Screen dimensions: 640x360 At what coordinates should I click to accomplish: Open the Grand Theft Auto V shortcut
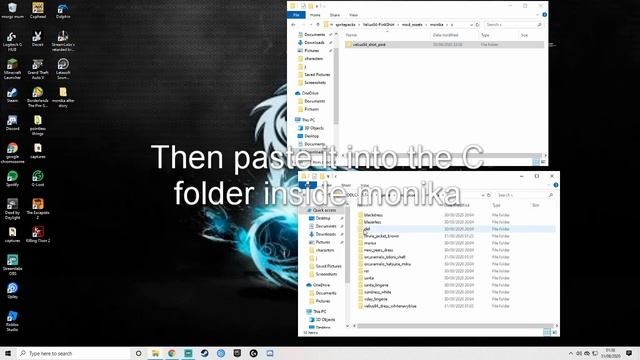click(38, 69)
